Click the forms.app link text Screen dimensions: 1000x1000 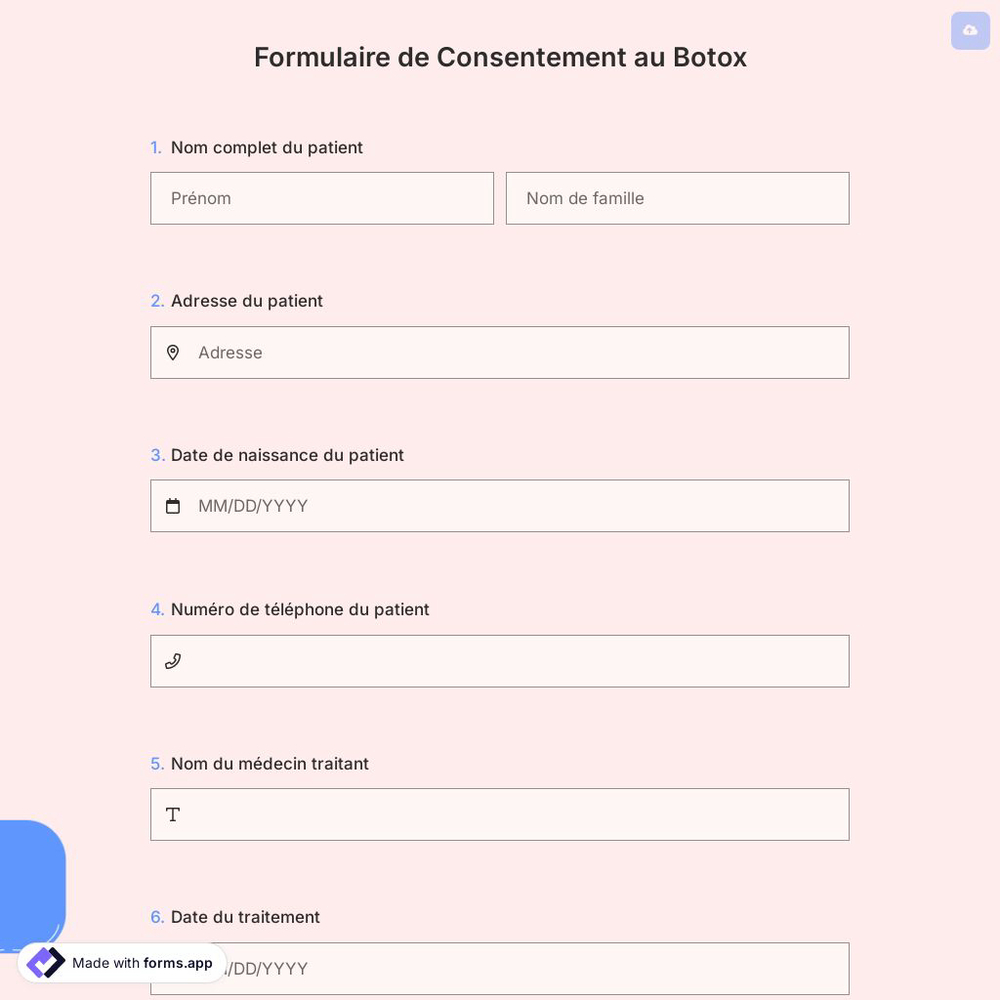pyautogui.click(x=177, y=963)
